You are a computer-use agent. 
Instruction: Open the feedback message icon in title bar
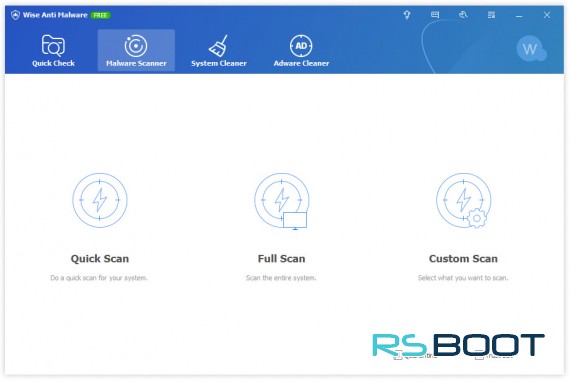coord(435,15)
